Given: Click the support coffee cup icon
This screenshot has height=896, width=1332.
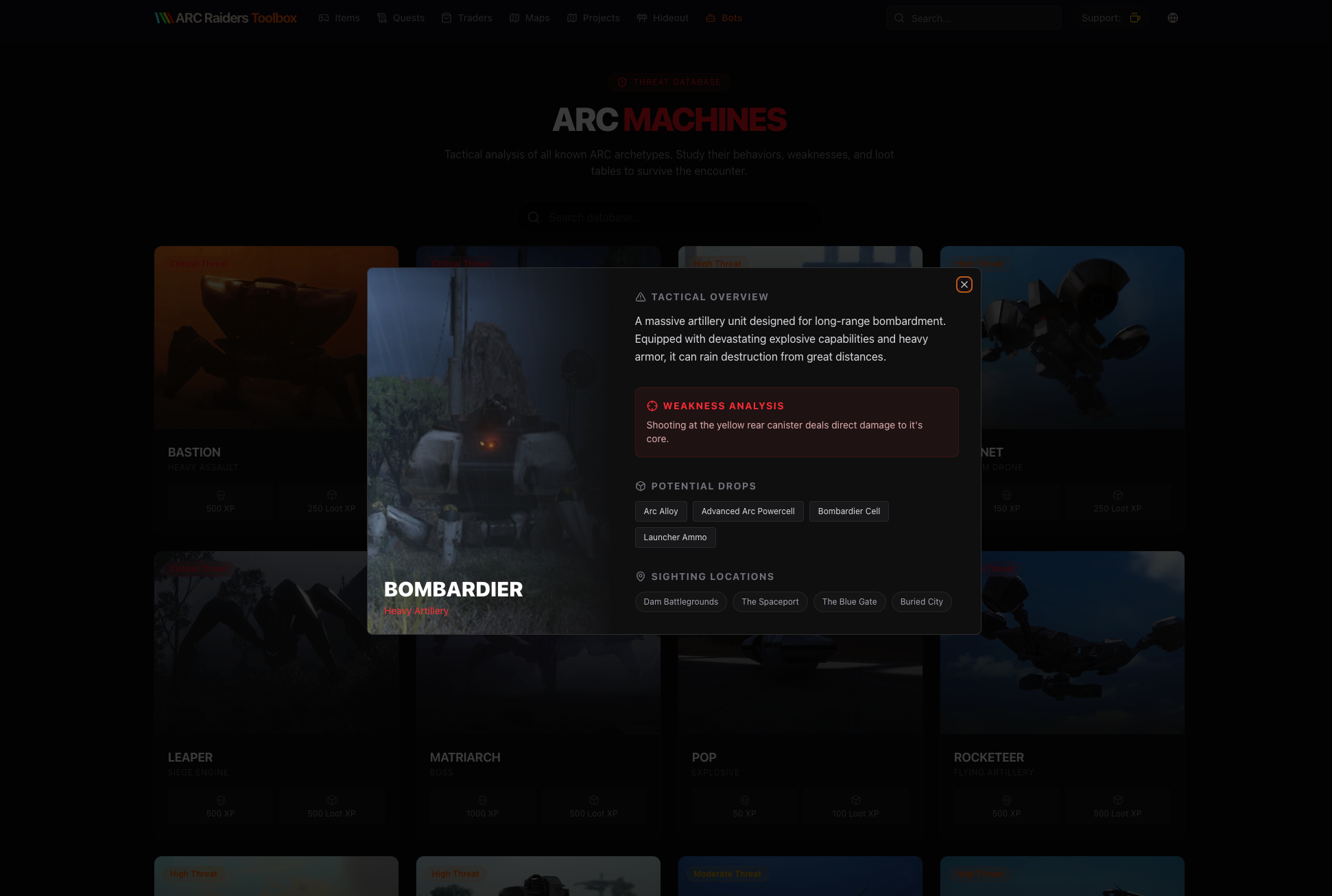Looking at the screenshot, I should pyautogui.click(x=1135, y=18).
